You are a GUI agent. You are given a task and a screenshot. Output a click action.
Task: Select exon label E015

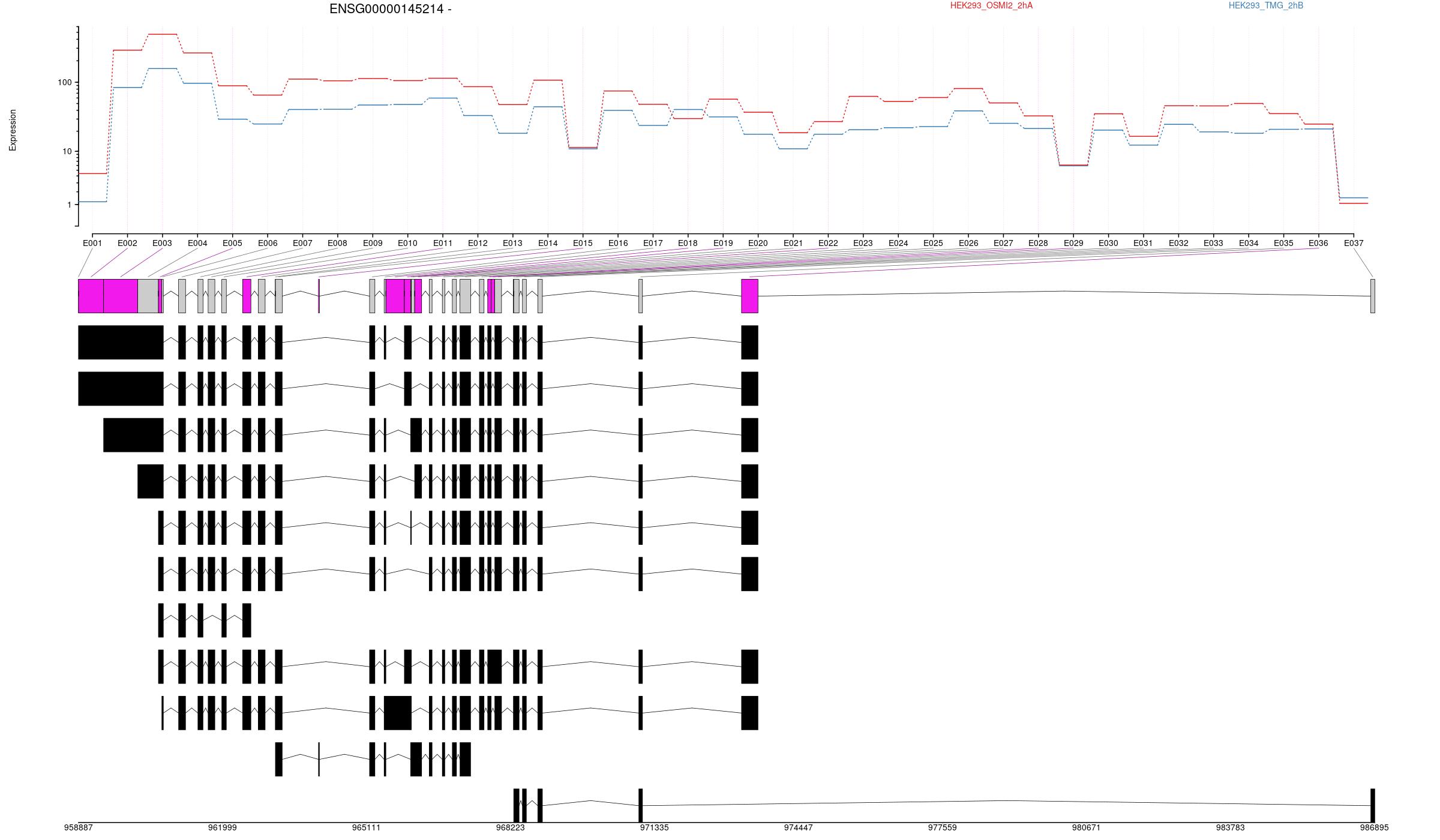(583, 244)
